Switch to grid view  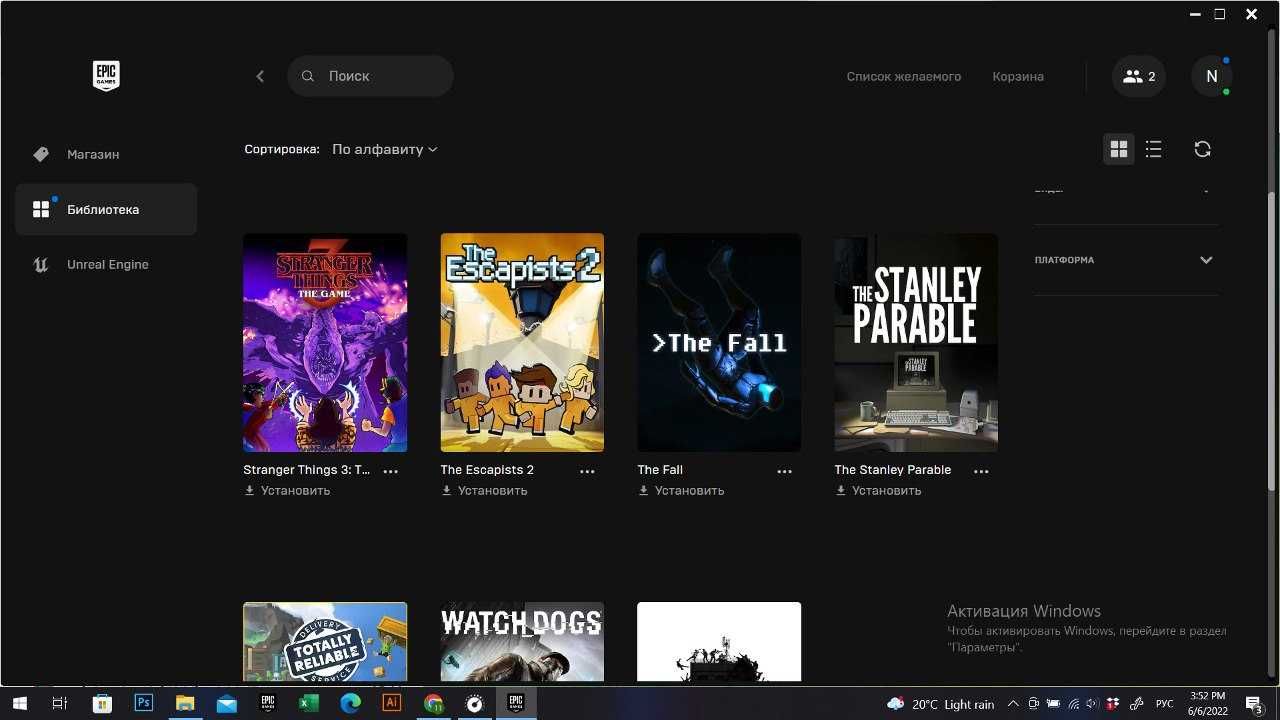pyautogui.click(x=1119, y=149)
